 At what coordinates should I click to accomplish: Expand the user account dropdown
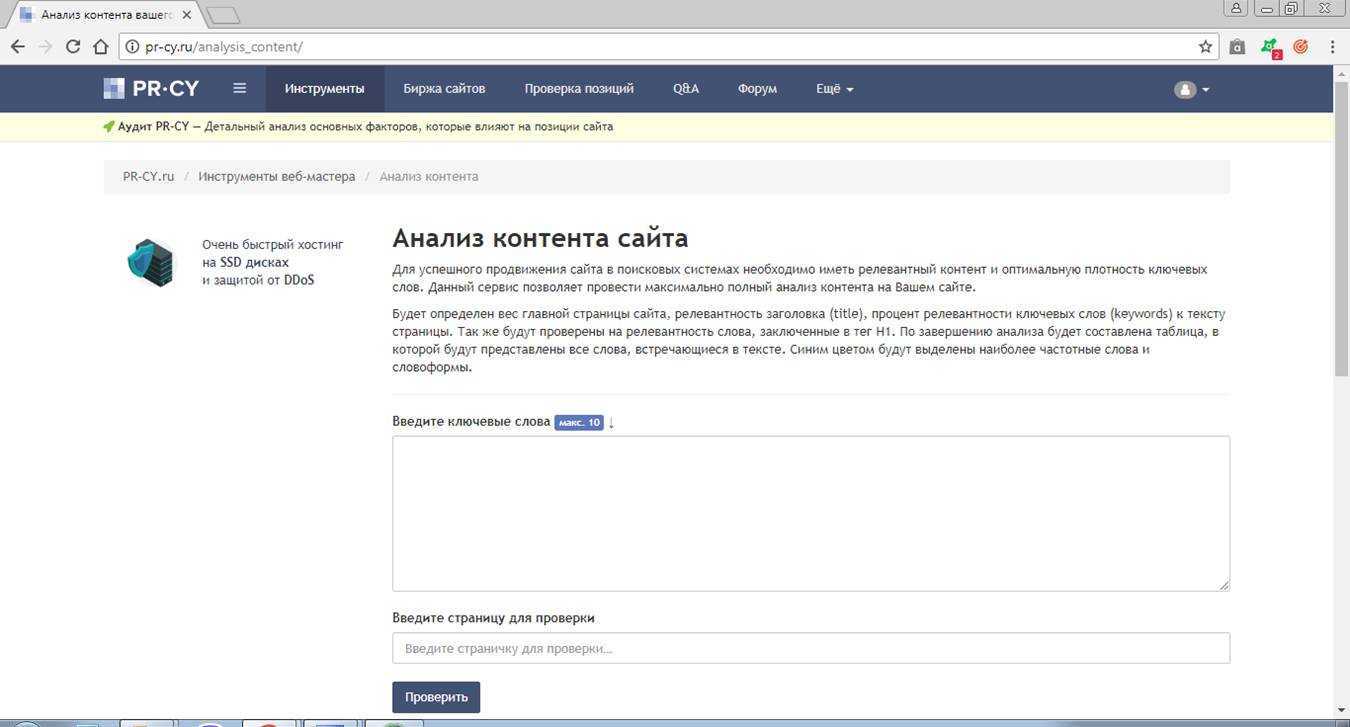[1191, 89]
